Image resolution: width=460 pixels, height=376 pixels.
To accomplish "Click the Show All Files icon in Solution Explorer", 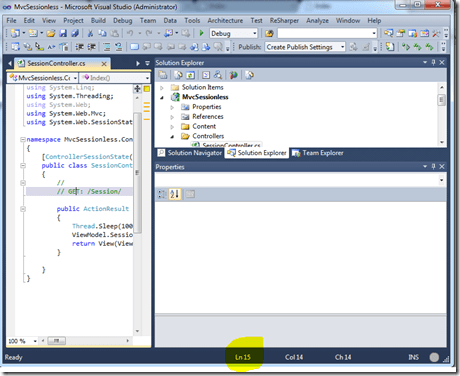I will (178, 75).
